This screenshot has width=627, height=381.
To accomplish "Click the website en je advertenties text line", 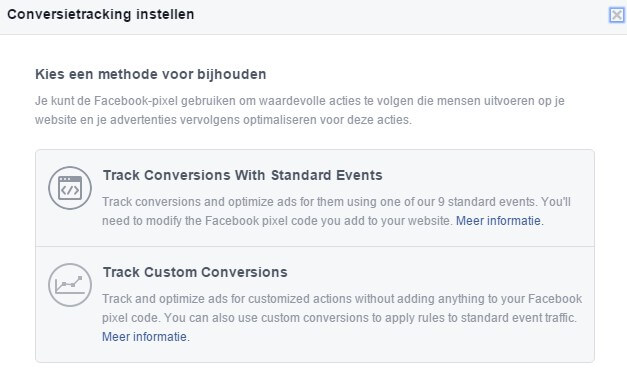I will tap(223, 120).
